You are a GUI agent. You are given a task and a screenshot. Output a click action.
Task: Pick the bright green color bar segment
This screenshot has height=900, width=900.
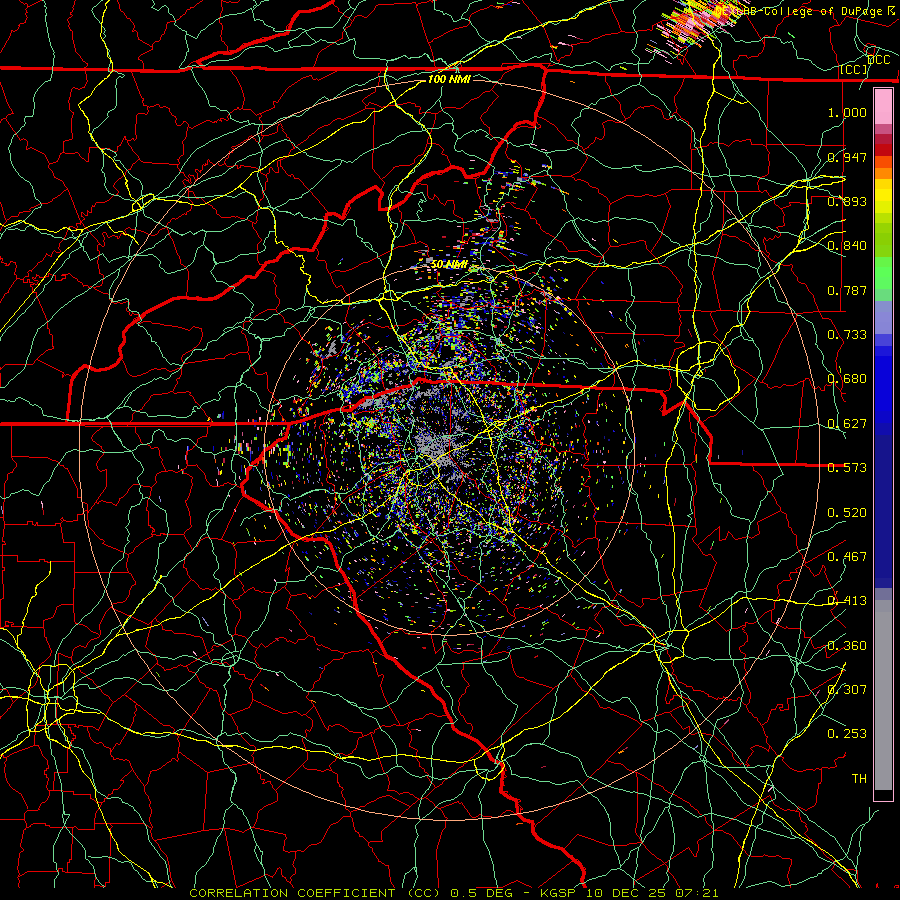coord(883,273)
